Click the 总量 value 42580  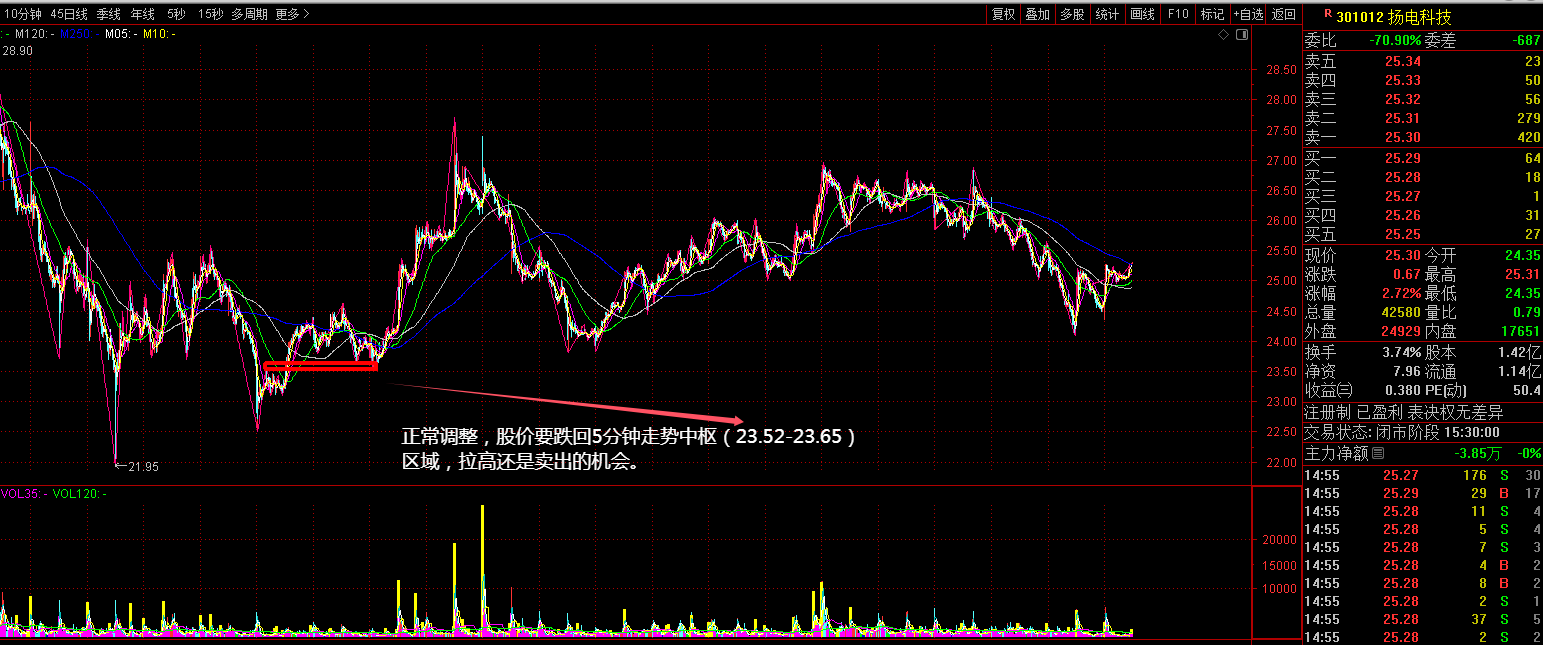click(x=1402, y=312)
